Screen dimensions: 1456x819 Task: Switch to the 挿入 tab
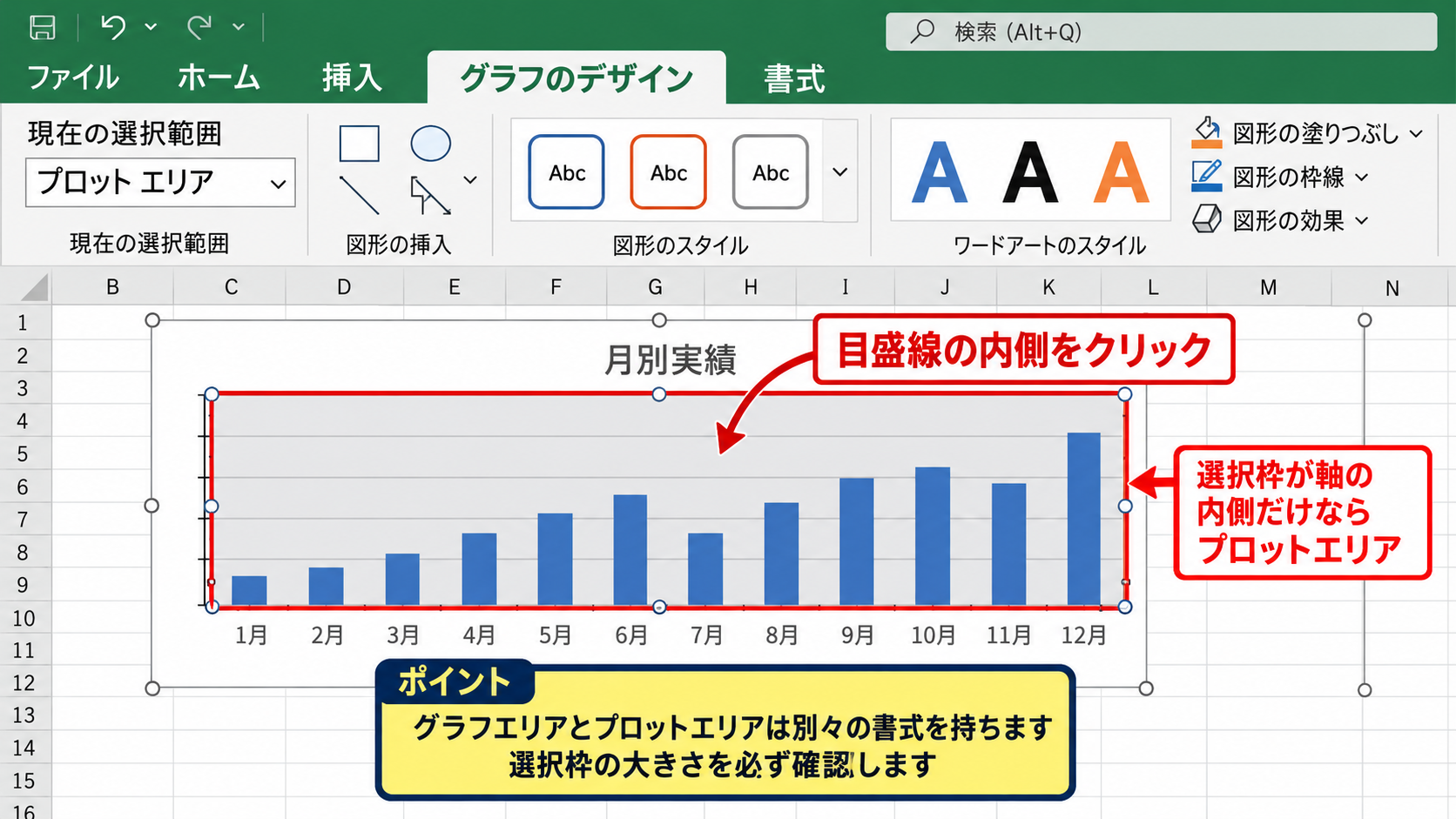point(352,78)
